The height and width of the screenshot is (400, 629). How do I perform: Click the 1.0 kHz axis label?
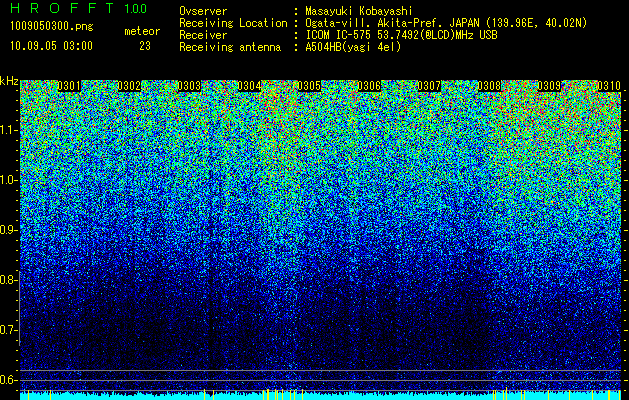pos(8,180)
